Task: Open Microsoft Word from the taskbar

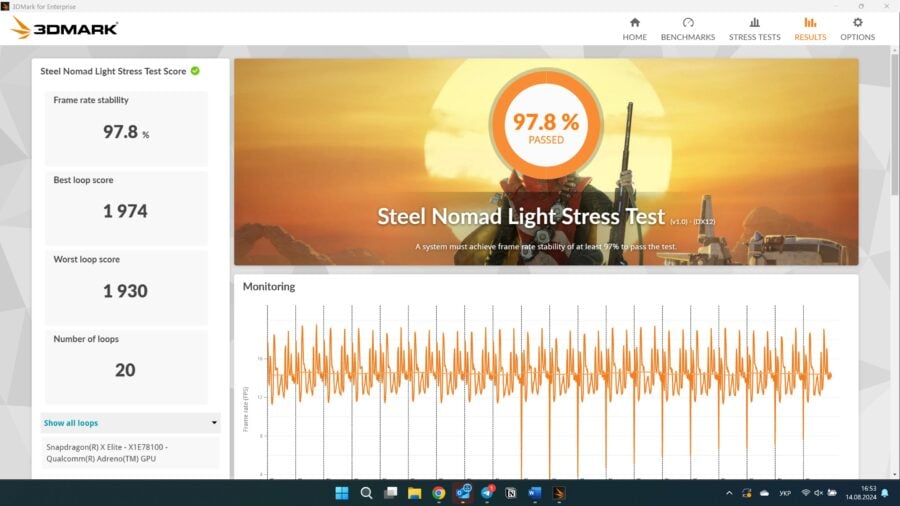Action: point(534,493)
